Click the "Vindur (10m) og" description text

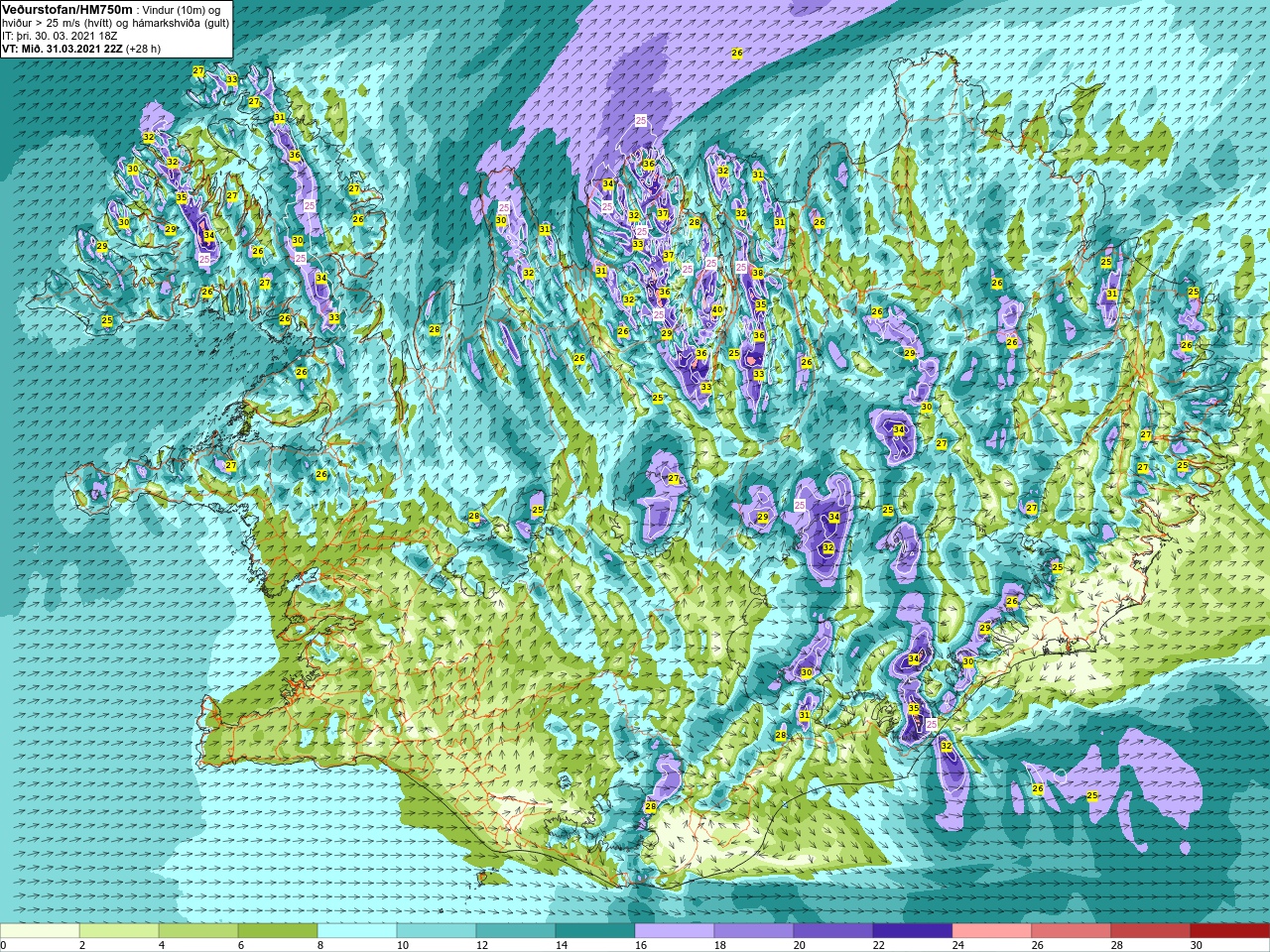[182, 9]
